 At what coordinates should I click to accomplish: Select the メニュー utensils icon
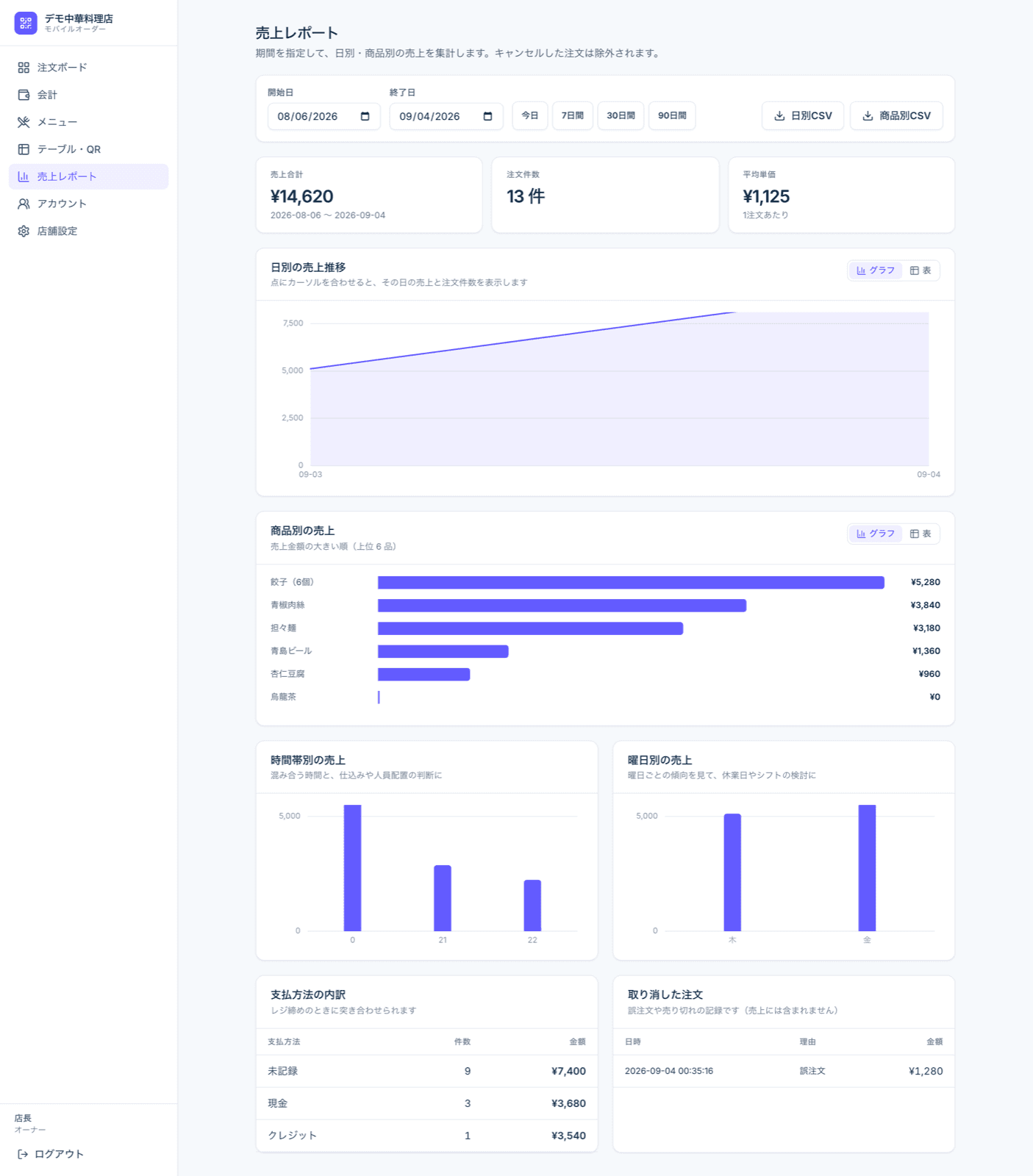(x=24, y=122)
